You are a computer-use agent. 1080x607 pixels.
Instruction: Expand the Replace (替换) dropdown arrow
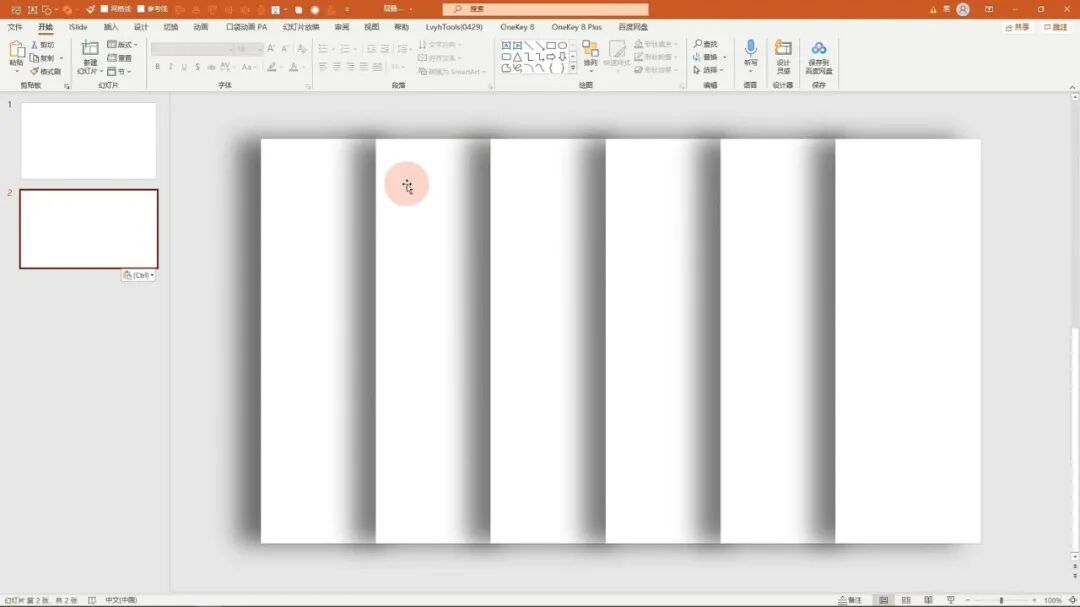point(725,57)
